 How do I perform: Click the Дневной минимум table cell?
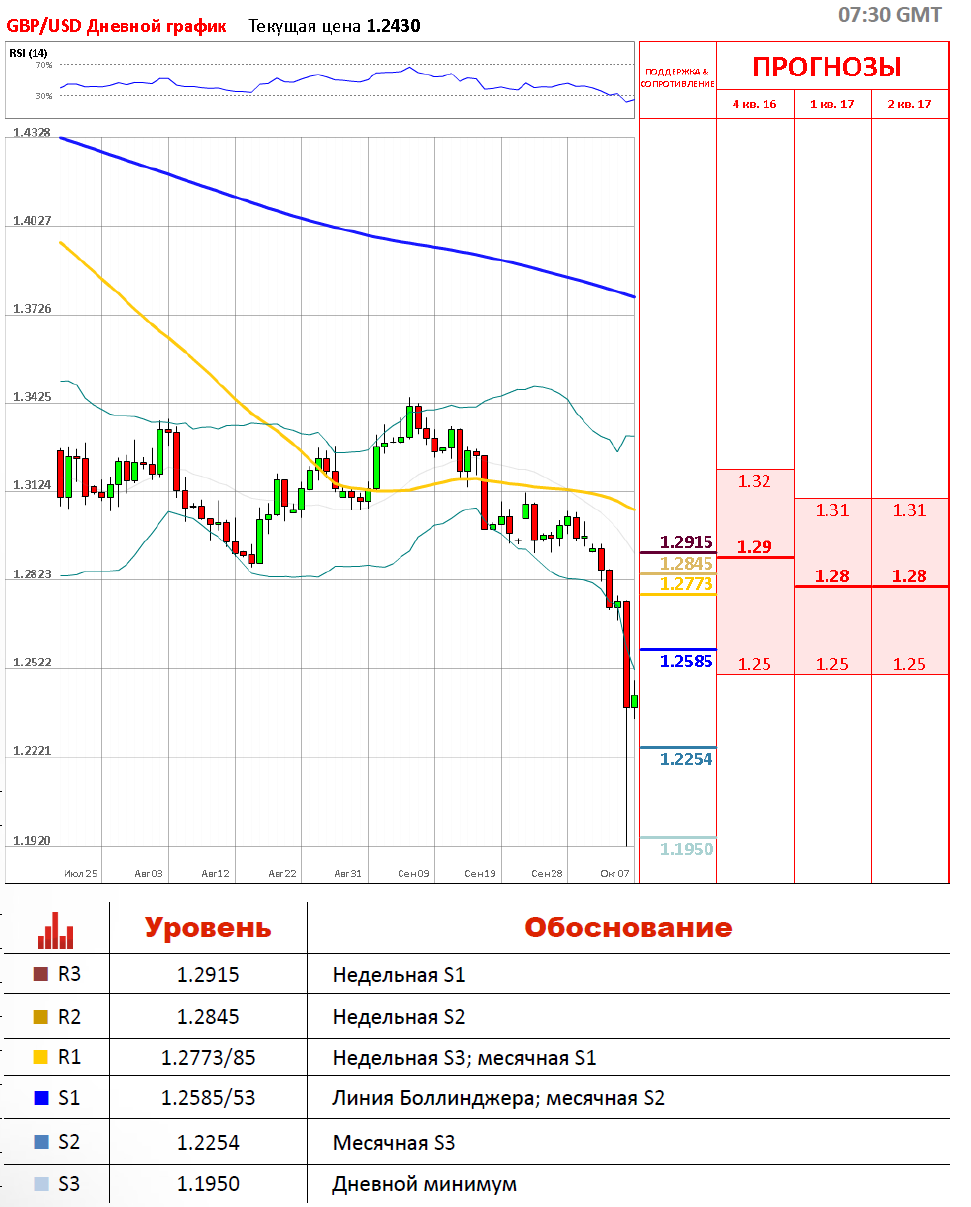424,1185
